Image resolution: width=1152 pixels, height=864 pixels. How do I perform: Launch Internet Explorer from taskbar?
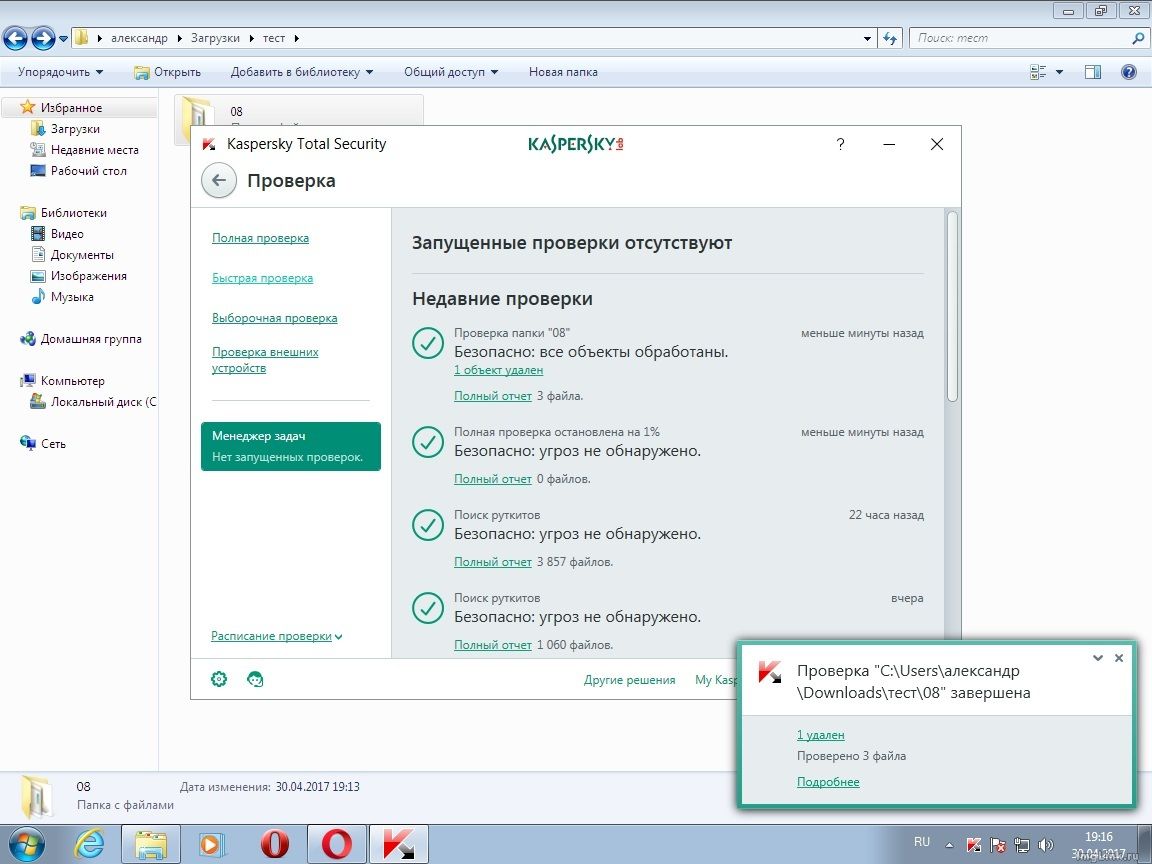(89, 845)
